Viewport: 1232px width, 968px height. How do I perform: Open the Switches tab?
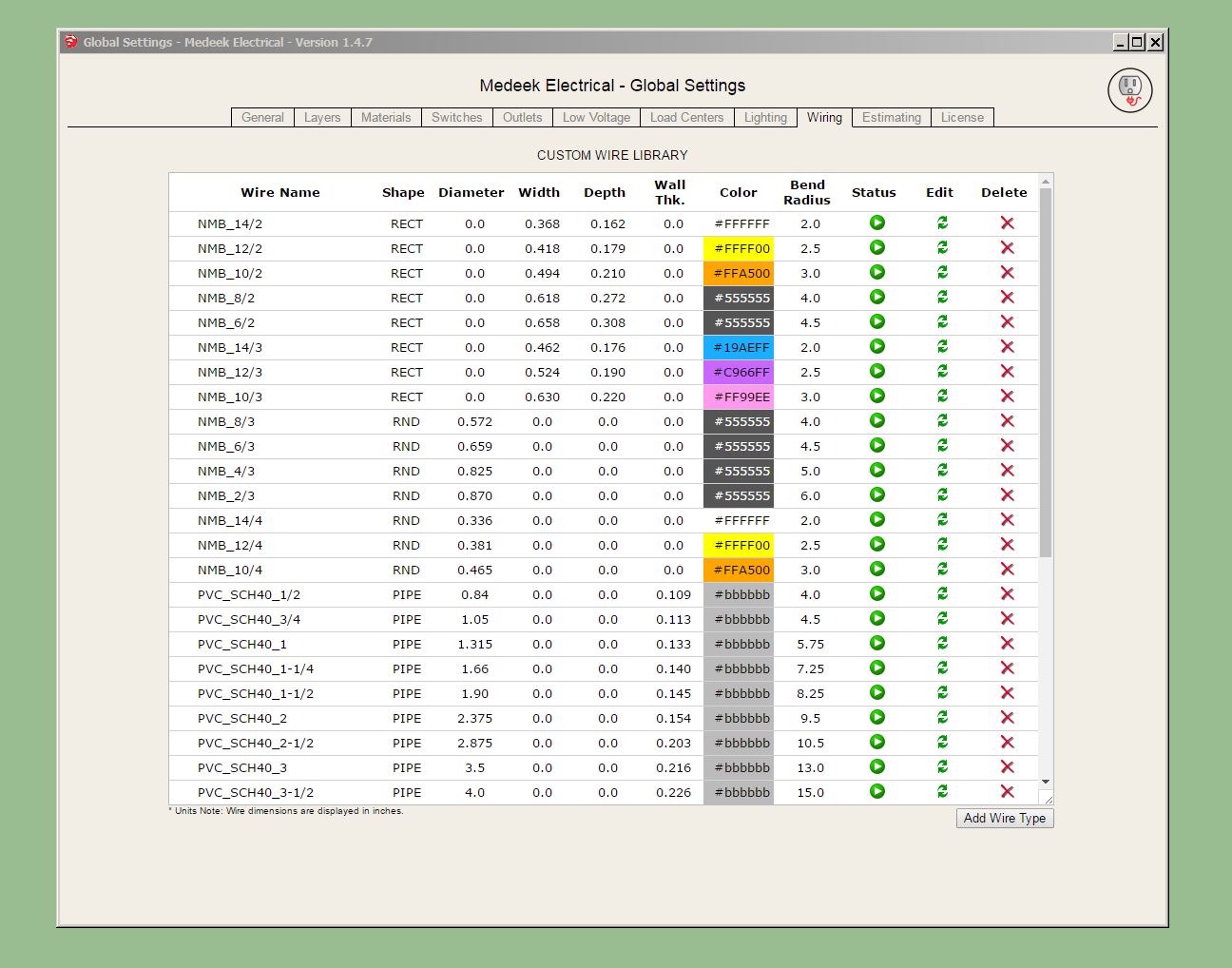[456, 117]
